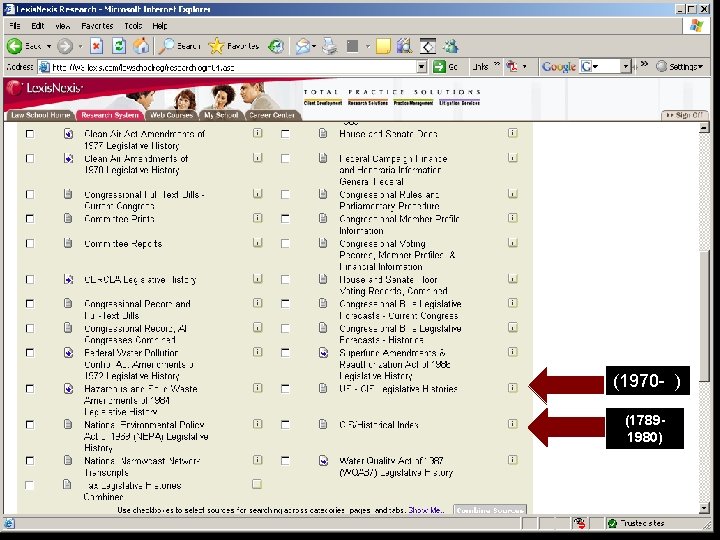This screenshot has height=540, width=720.
Task: Open the Edit menu
Action: (38, 26)
